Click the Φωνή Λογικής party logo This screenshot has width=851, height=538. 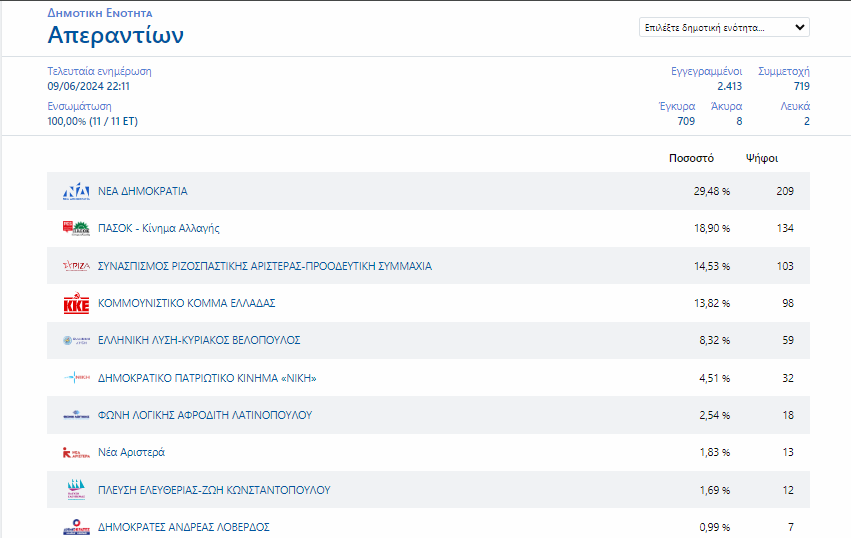[76, 415]
